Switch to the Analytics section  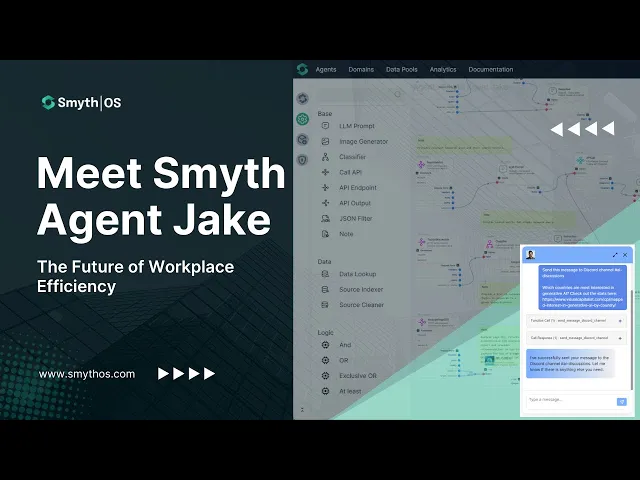pos(443,69)
